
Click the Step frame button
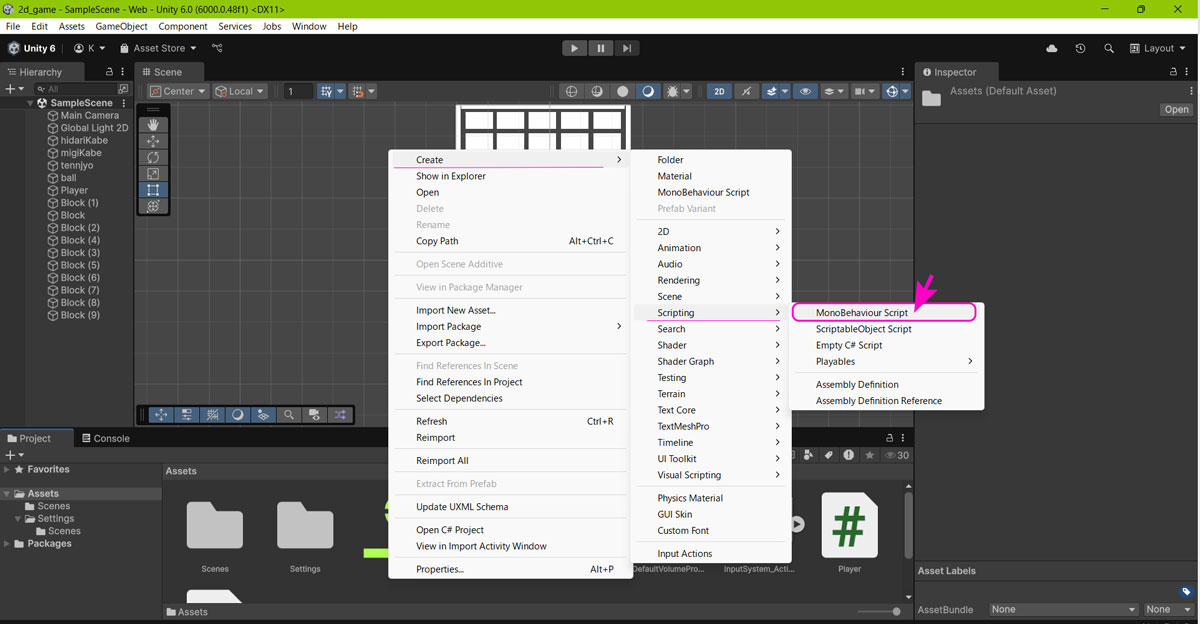click(x=627, y=48)
